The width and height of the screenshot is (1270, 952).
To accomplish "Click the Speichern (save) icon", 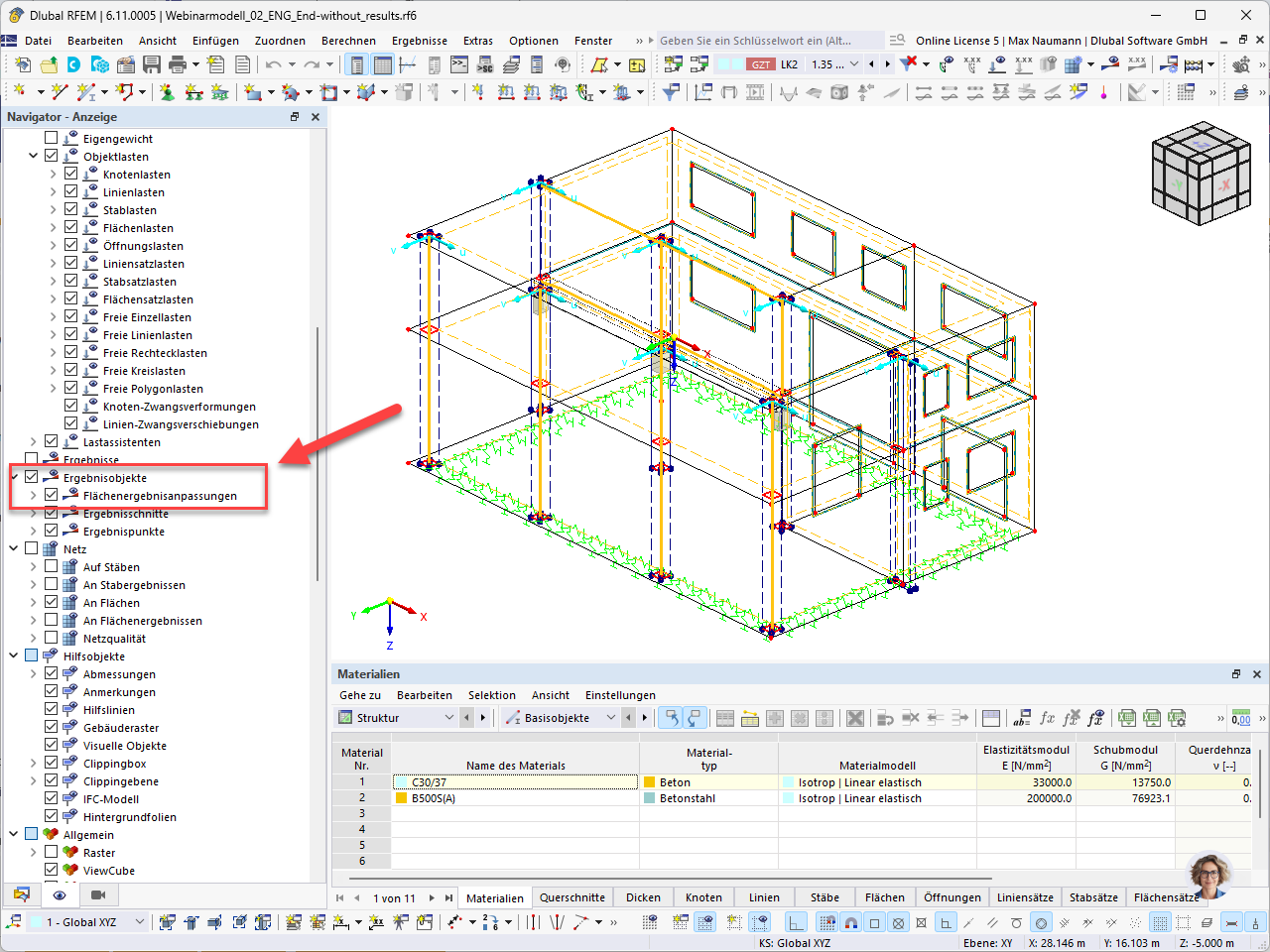I will click(152, 62).
